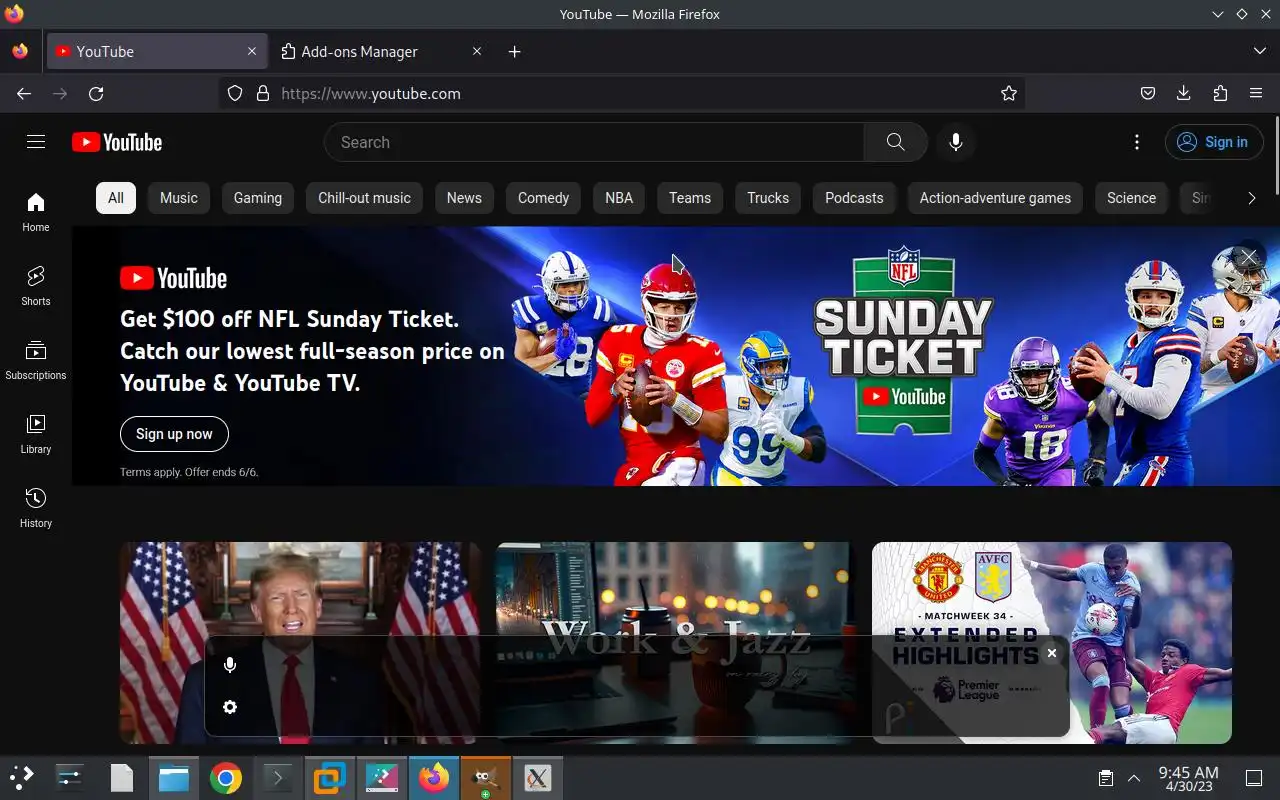1280x800 pixels.
Task: Select the Chill-out music chip
Action: [364, 198]
